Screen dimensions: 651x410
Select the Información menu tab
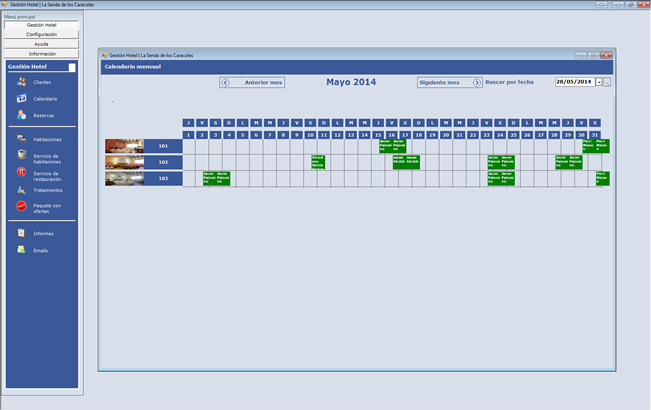(x=41, y=54)
